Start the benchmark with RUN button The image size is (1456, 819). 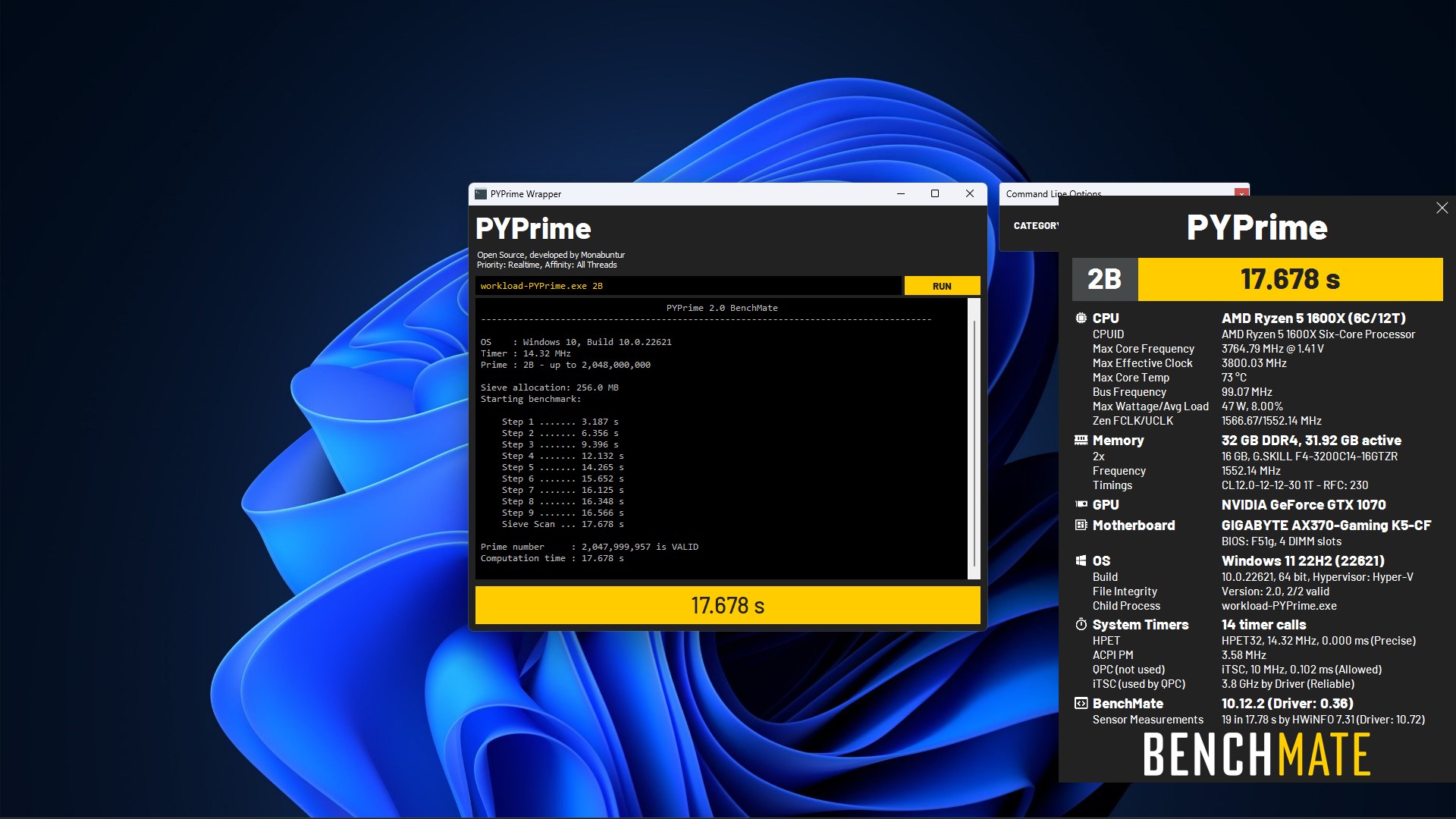[x=942, y=286]
